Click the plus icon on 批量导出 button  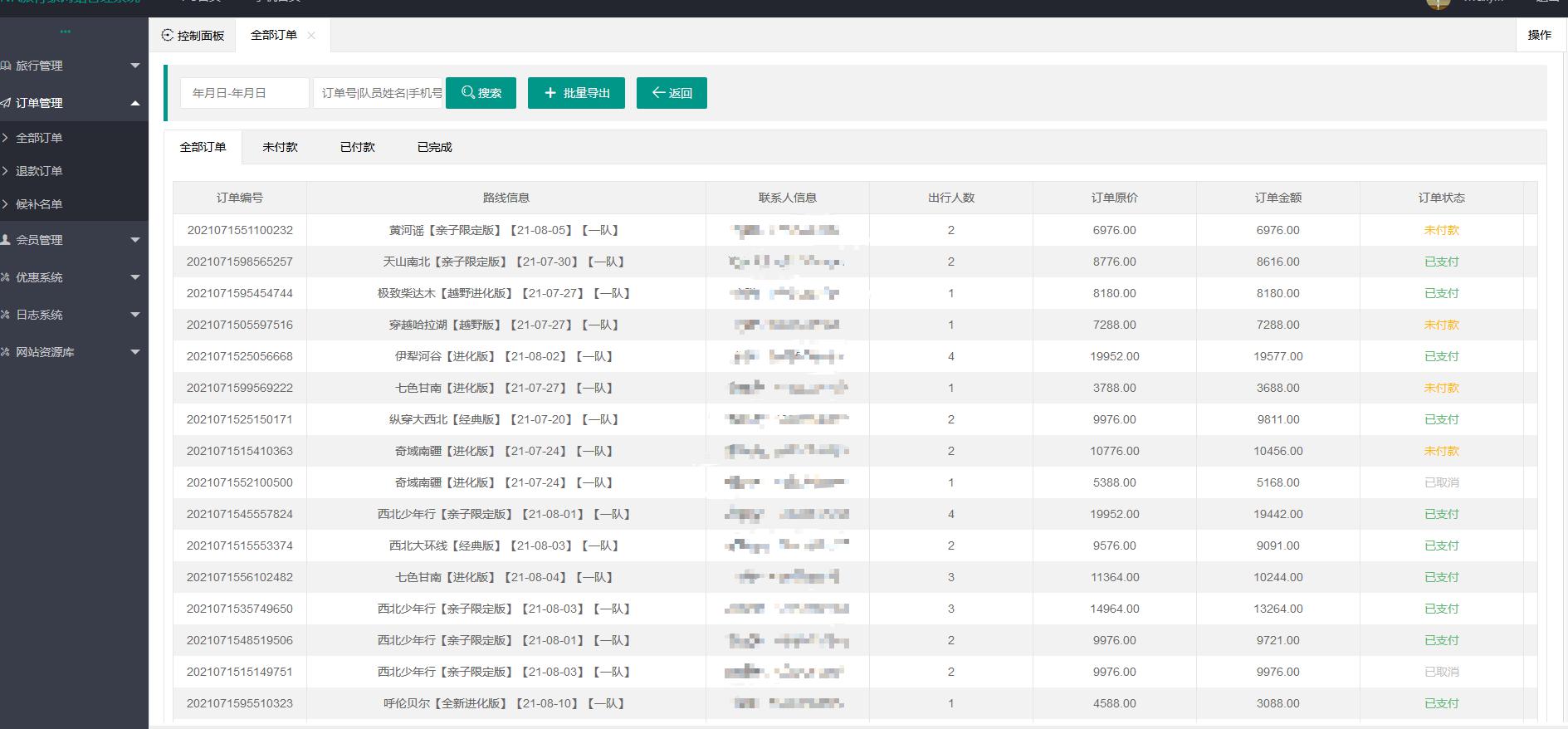pyautogui.click(x=550, y=93)
